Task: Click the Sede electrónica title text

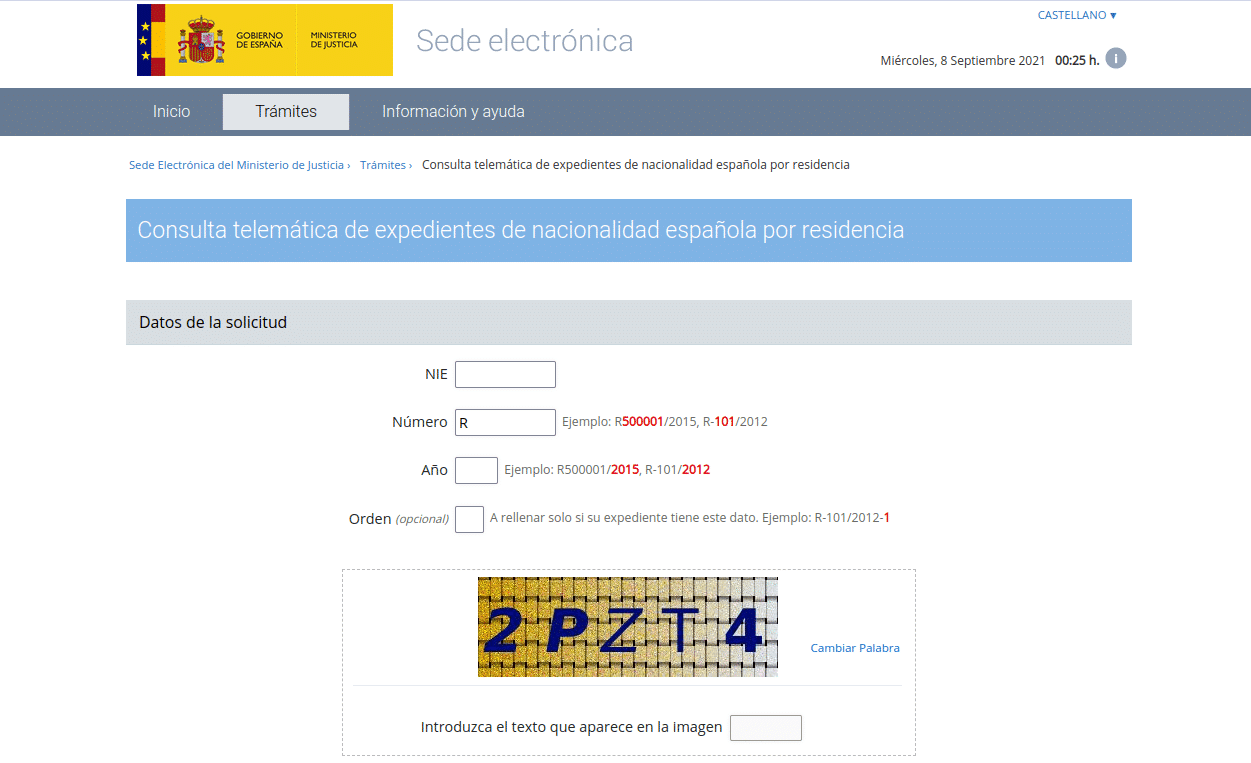Action: 525,41
